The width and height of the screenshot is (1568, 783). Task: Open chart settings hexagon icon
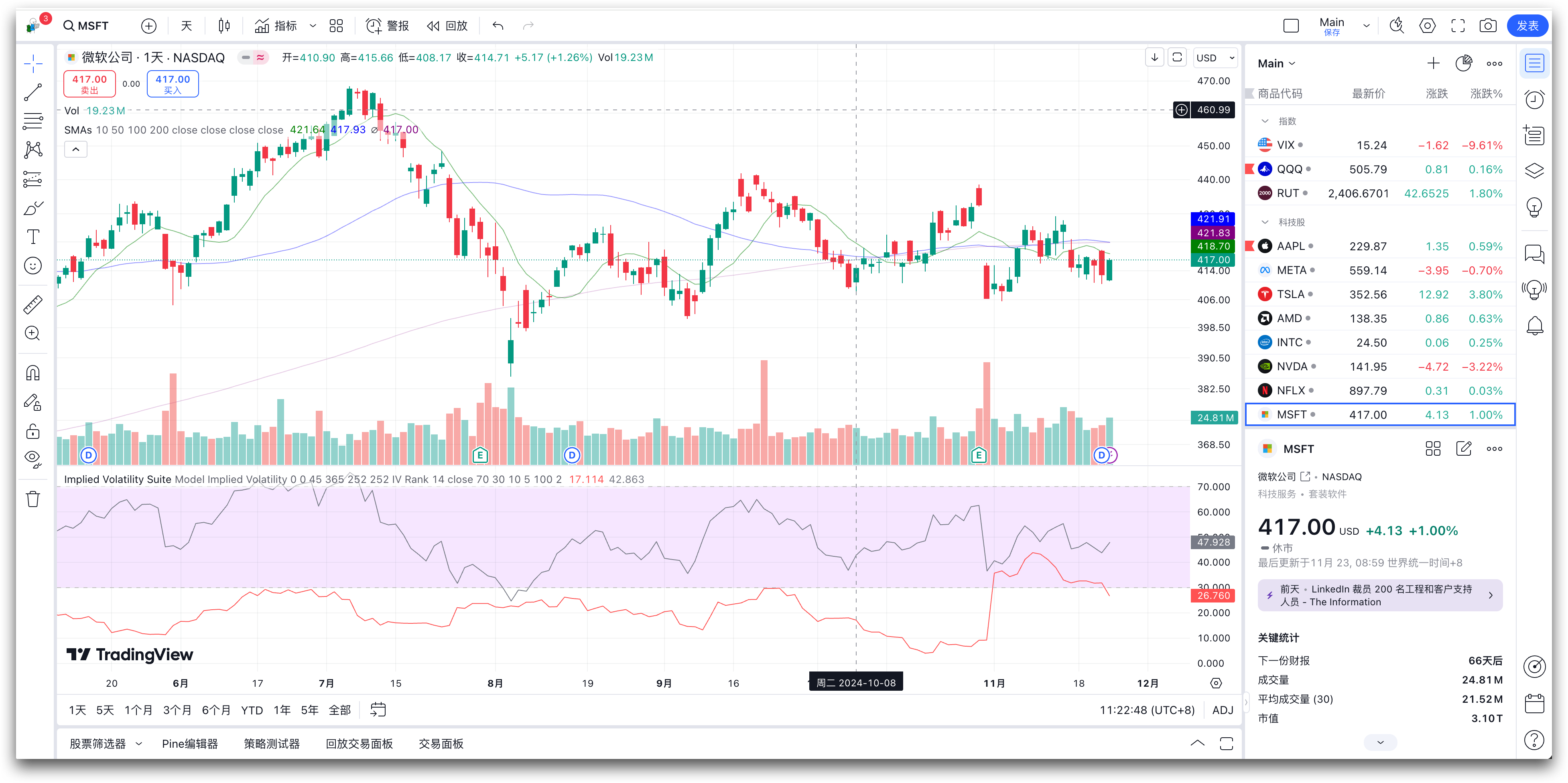coord(1427,26)
